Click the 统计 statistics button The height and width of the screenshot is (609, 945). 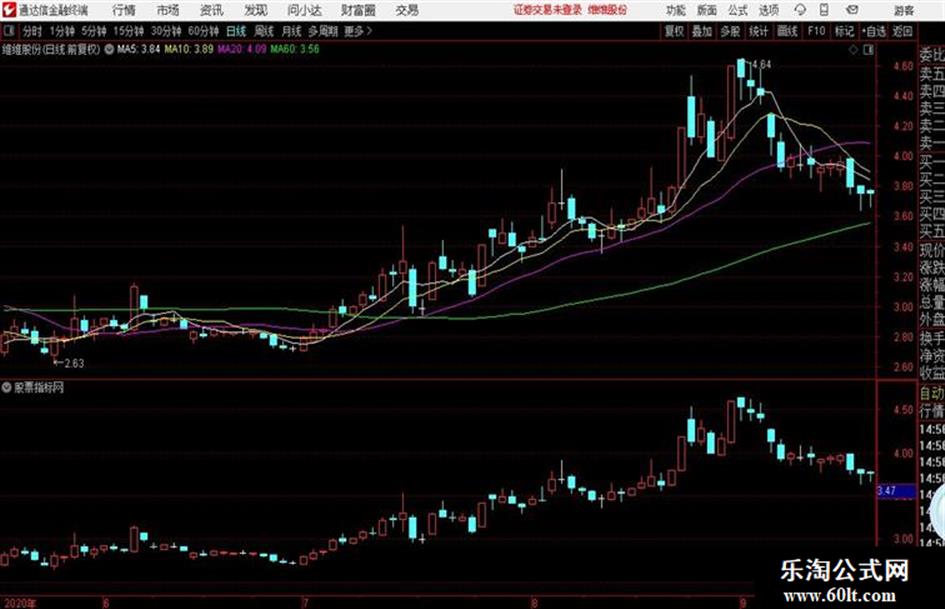pos(758,31)
